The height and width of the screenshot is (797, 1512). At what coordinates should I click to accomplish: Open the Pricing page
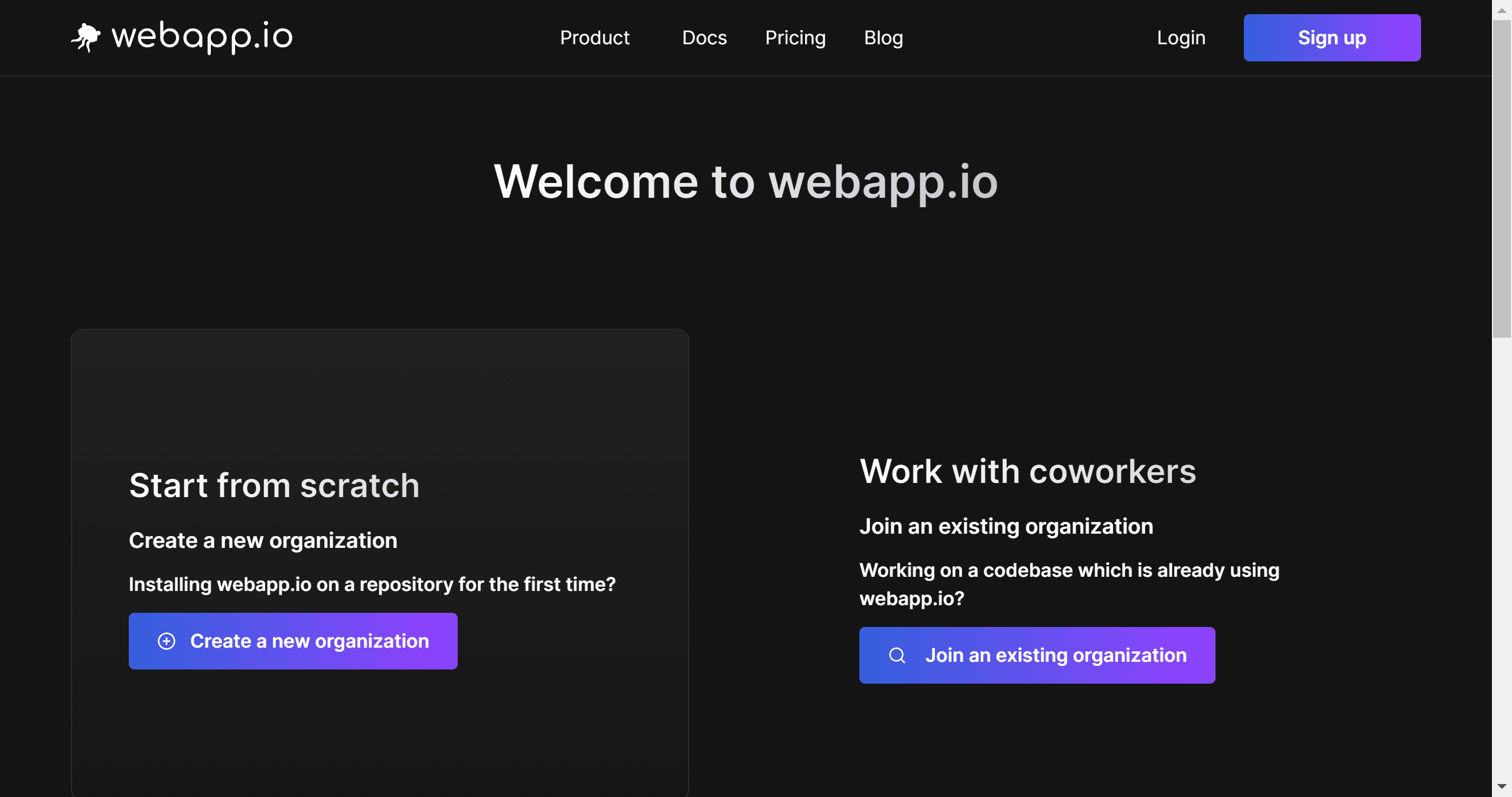(x=795, y=38)
